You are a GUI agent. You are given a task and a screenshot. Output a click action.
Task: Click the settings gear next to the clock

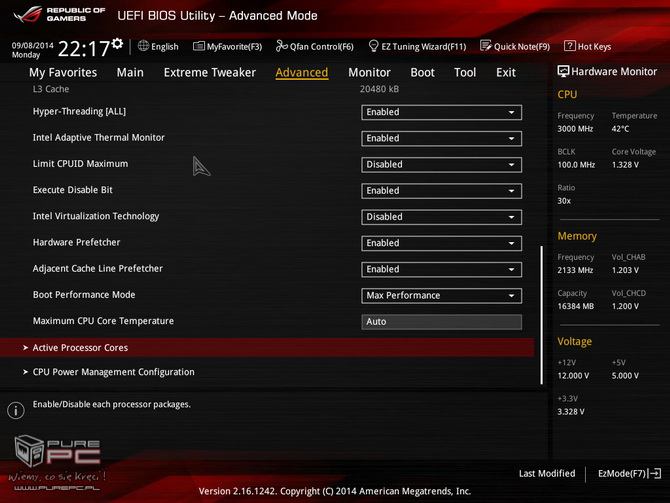coord(117,43)
